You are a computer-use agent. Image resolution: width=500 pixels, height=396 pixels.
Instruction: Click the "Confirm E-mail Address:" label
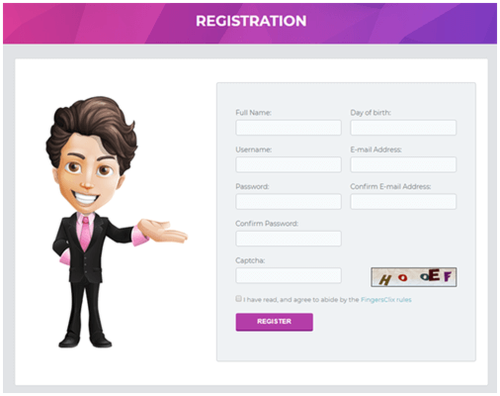391,187
